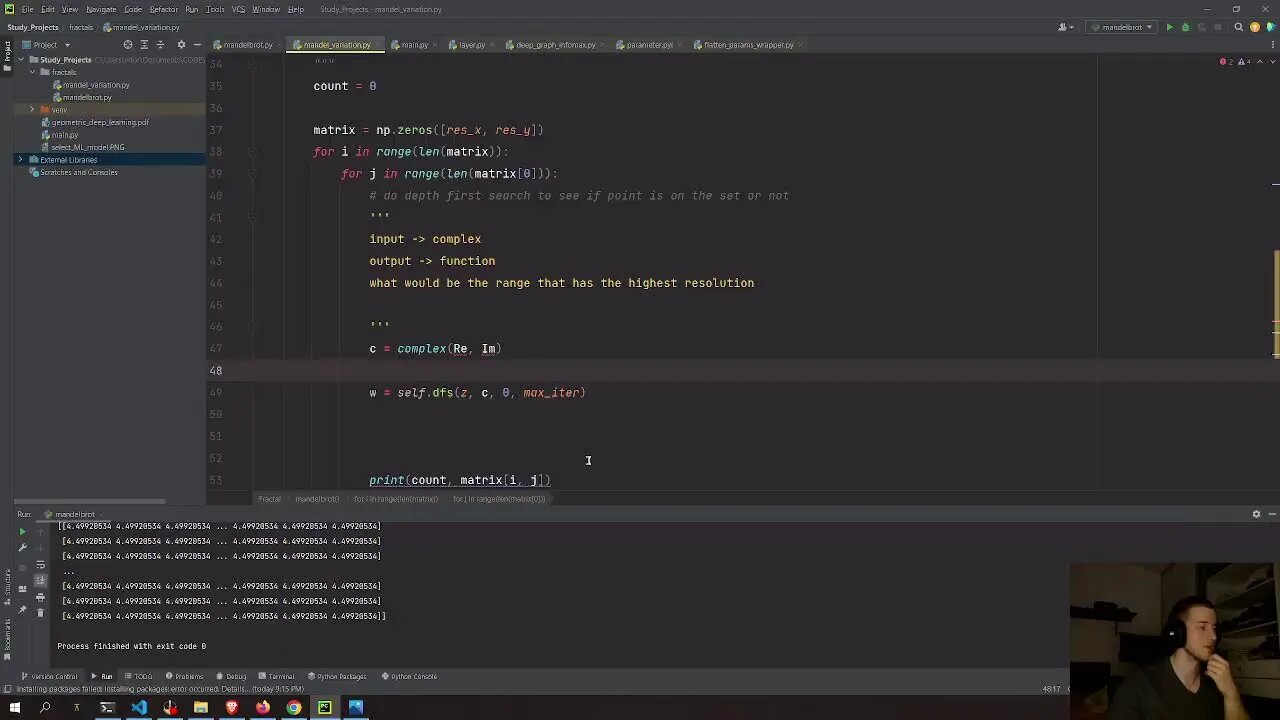Select opened file locate target icon
The width and height of the screenshot is (1280, 720).
[127, 45]
